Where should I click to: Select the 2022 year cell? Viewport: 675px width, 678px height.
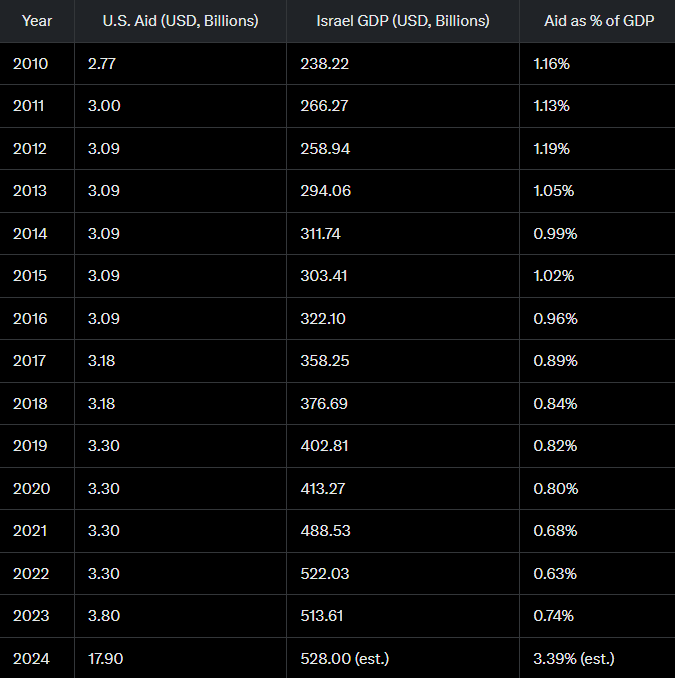pyautogui.click(x=31, y=573)
